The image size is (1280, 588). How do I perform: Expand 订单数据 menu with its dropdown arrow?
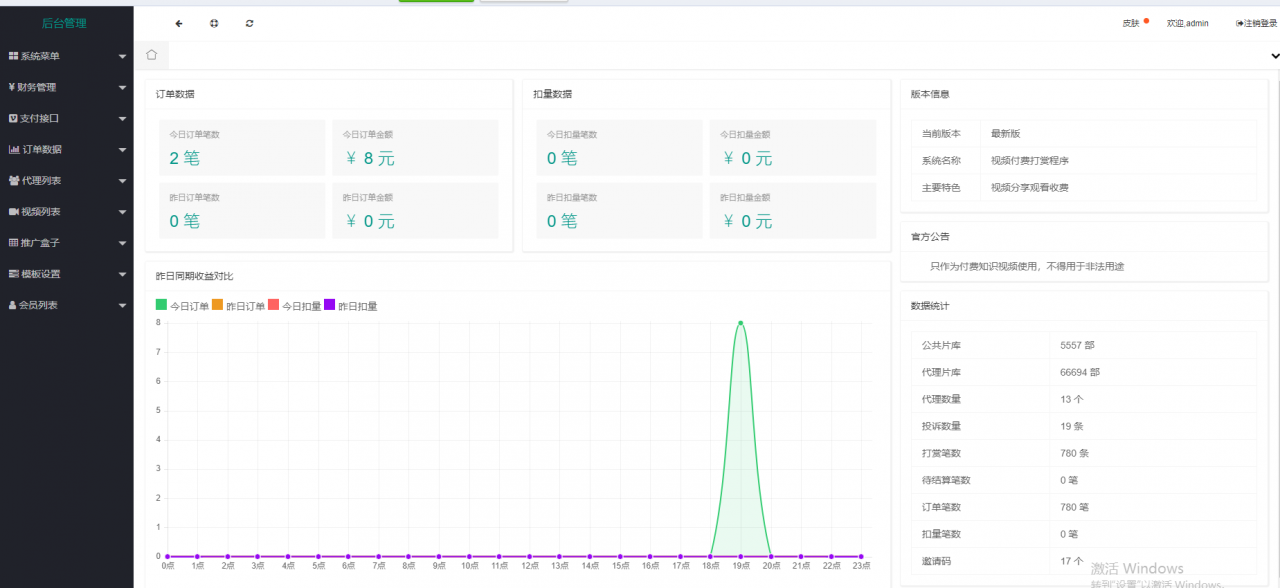[x=122, y=150]
